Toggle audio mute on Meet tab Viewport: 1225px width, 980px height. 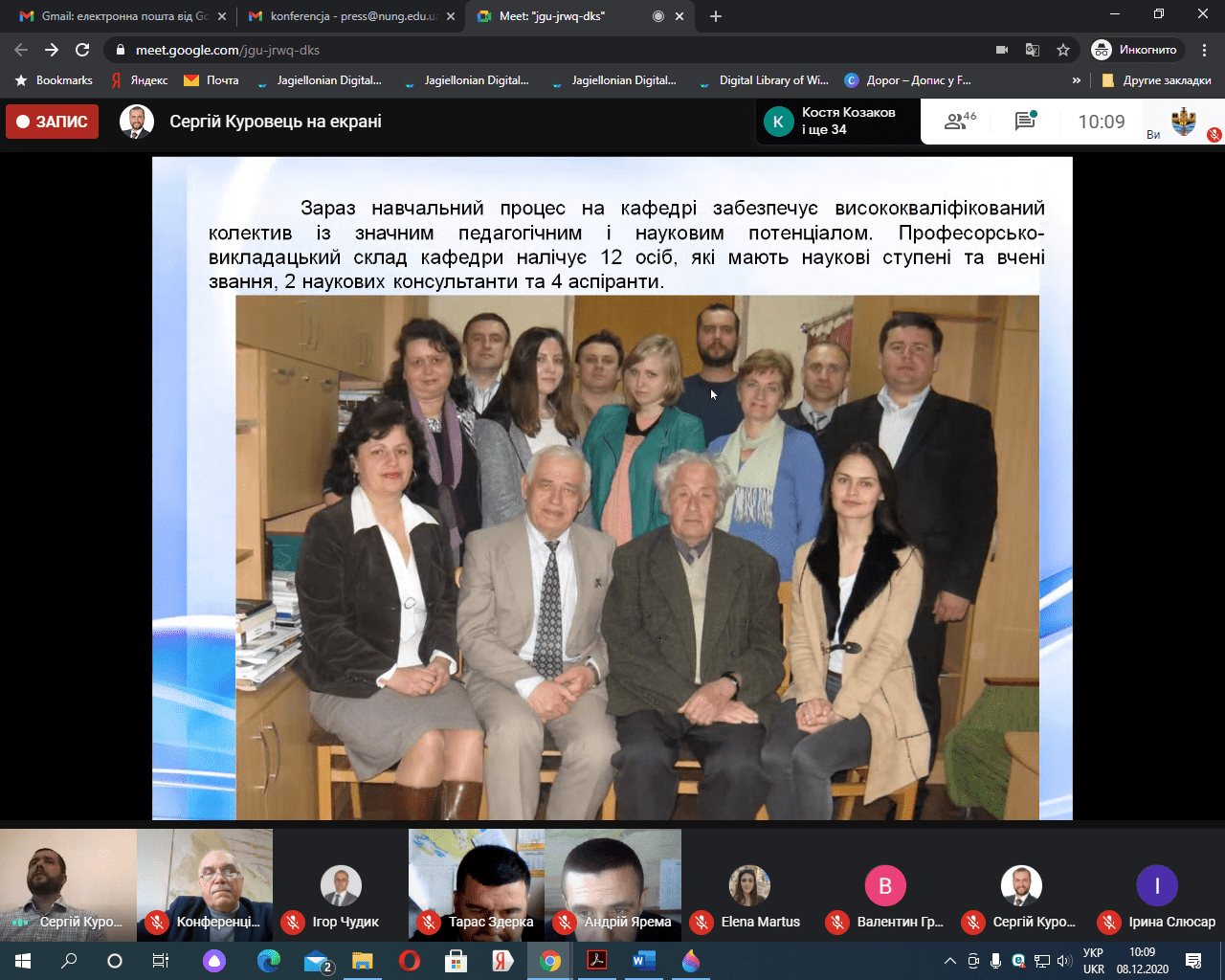[657, 16]
